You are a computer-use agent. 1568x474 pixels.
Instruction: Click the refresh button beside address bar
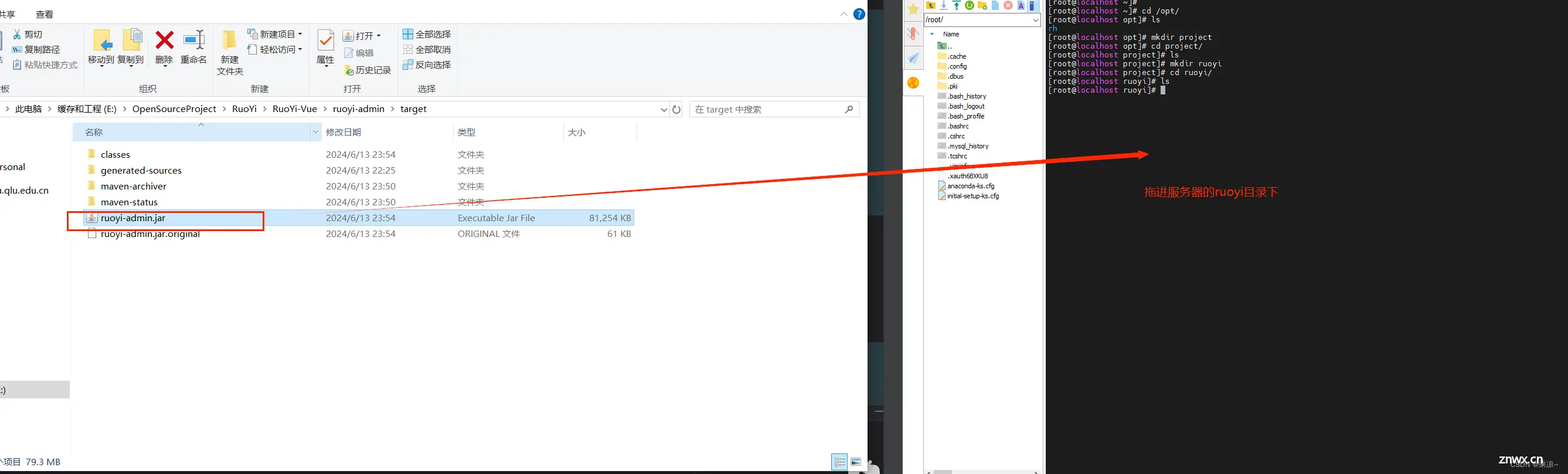(676, 110)
